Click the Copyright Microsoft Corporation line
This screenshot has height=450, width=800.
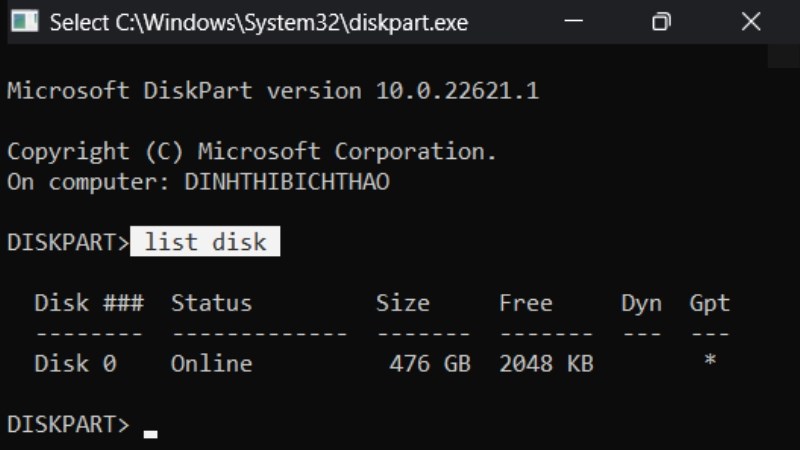click(x=251, y=152)
